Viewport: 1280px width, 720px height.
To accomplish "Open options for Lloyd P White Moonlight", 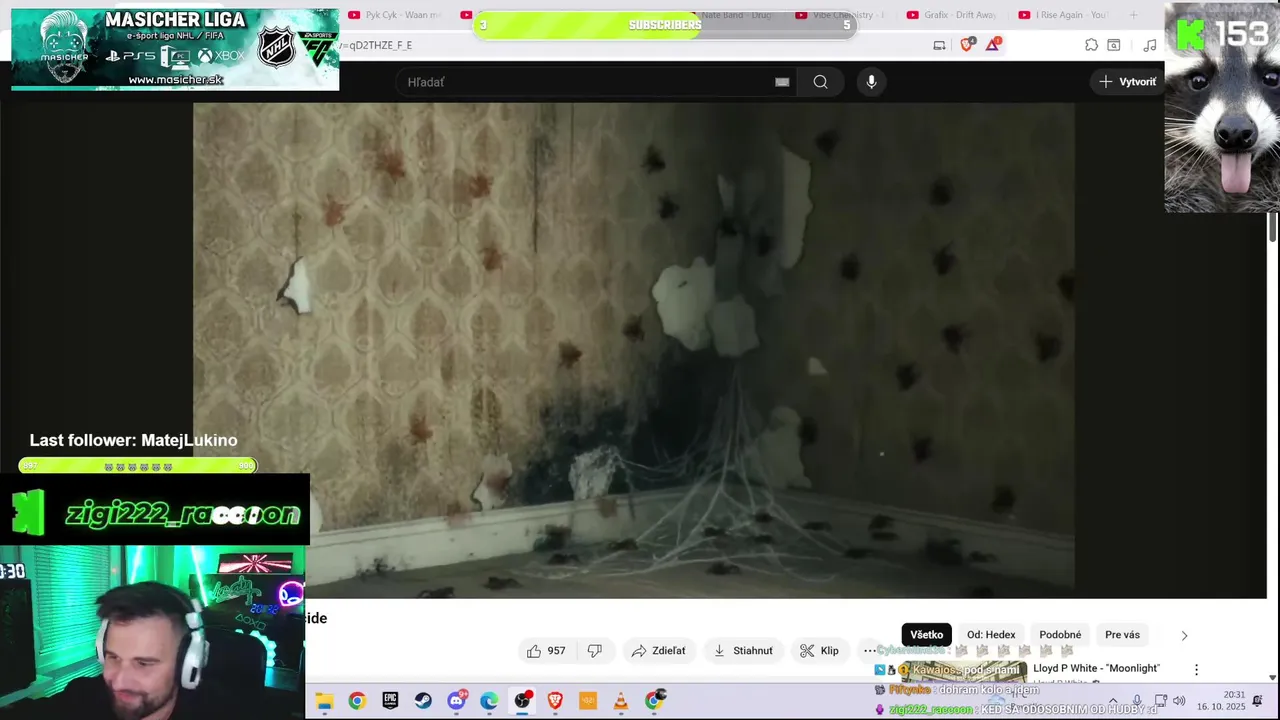I will [1196, 669].
